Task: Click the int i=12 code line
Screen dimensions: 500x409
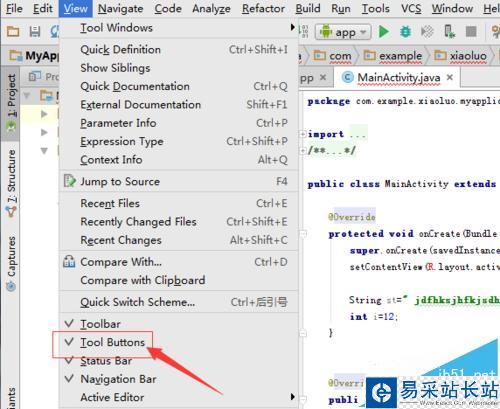Action: tap(374, 316)
